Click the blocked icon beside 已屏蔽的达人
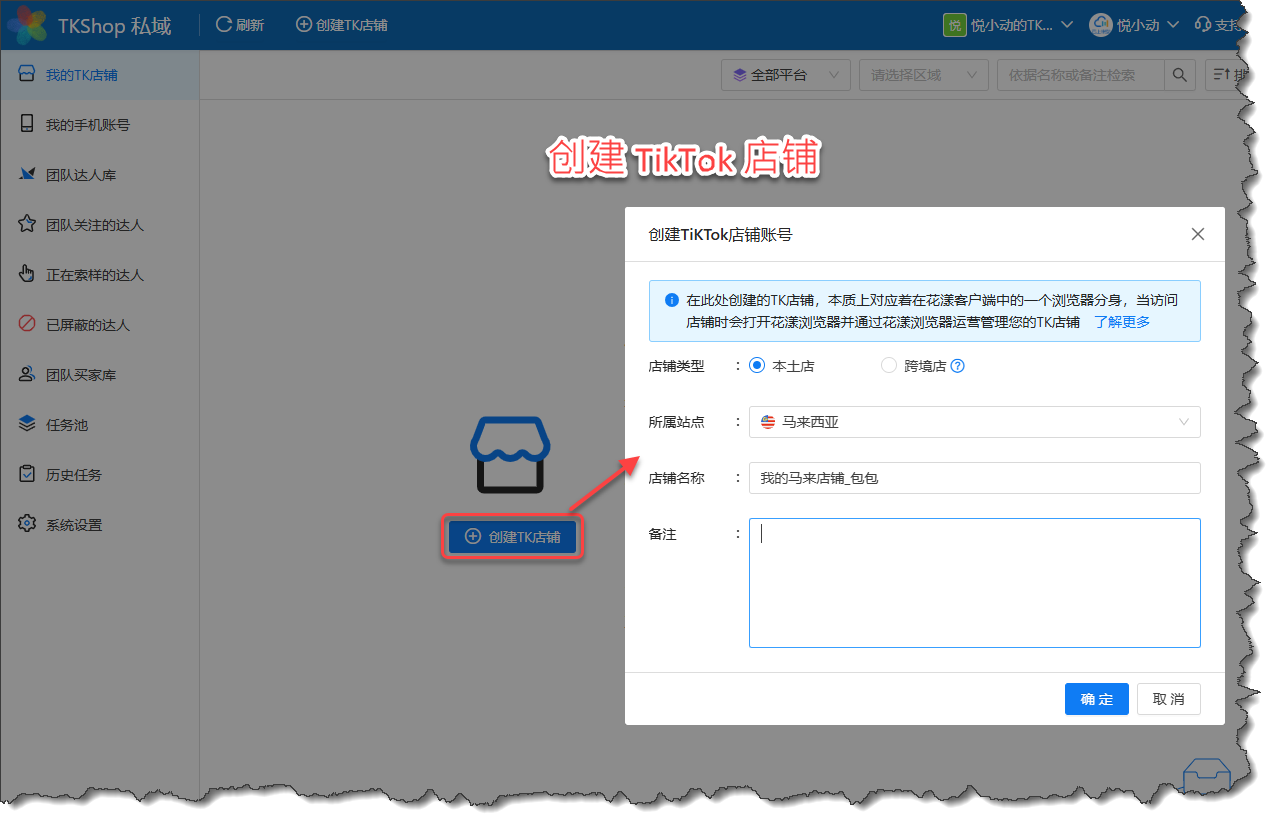 [27, 324]
